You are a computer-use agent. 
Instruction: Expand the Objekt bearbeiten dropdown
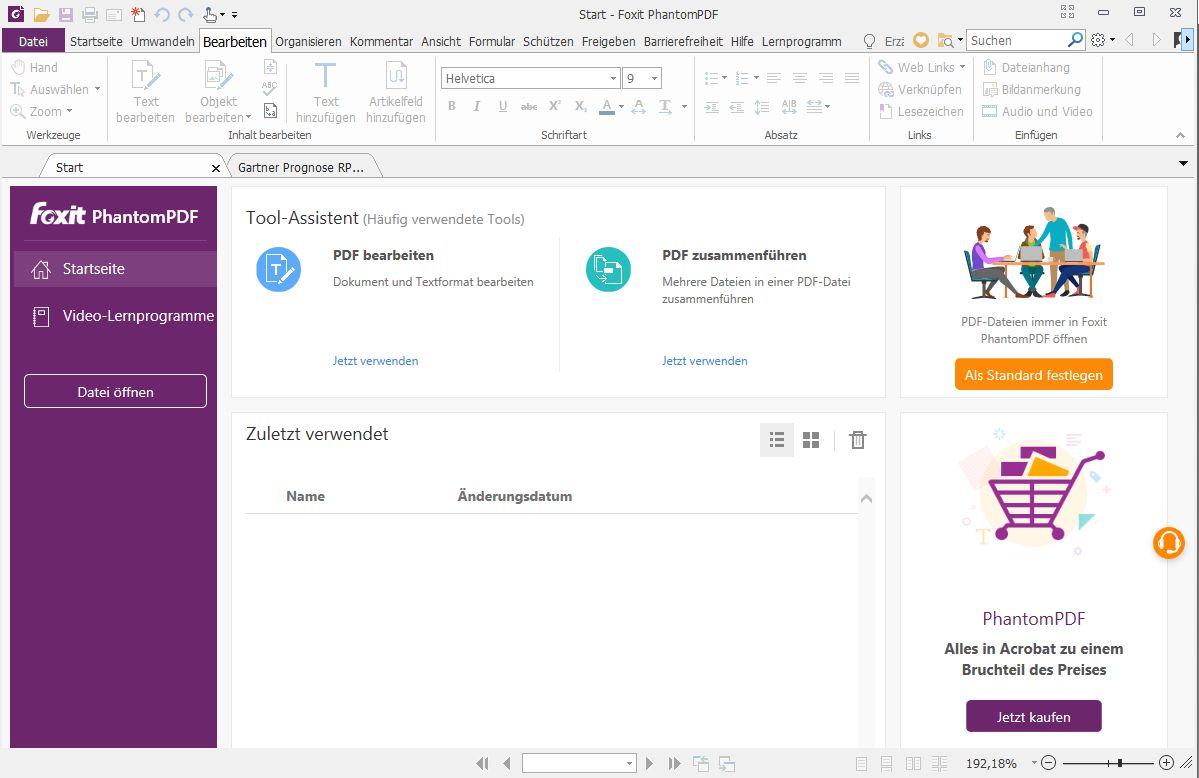pyautogui.click(x=249, y=118)
